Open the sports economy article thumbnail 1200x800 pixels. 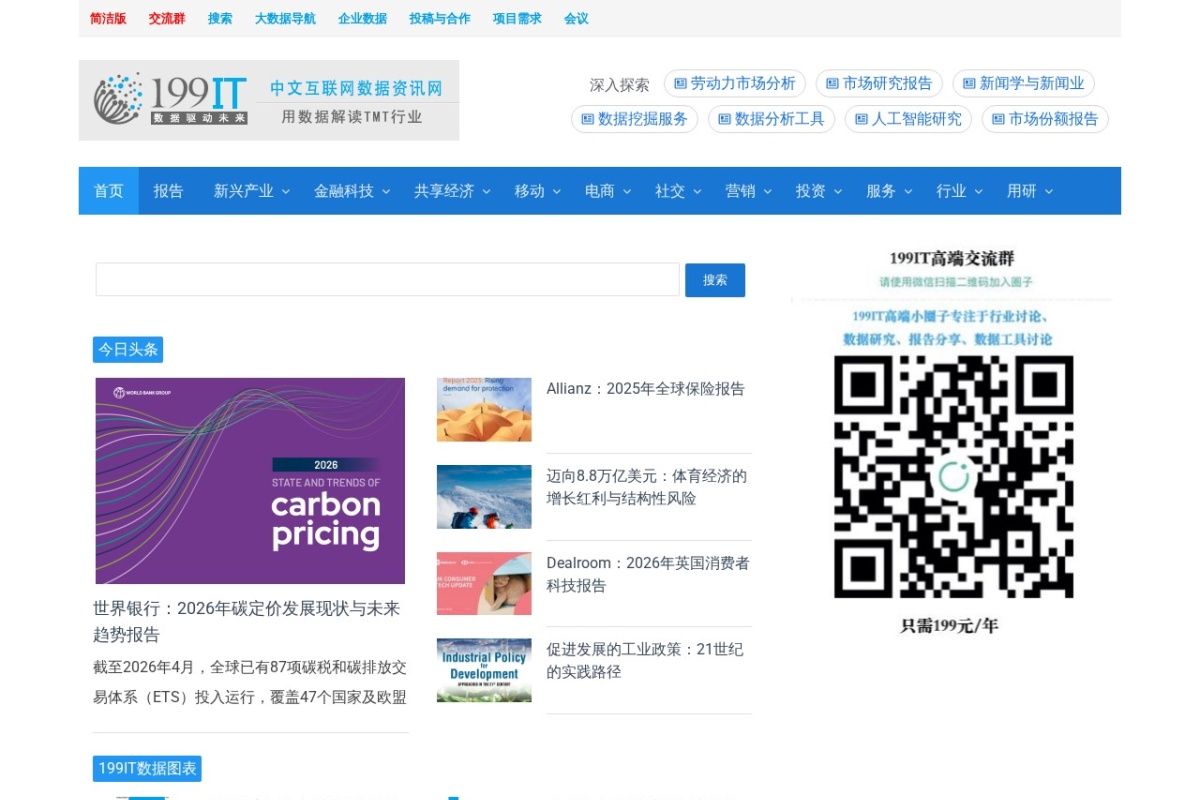coord(484,497)
